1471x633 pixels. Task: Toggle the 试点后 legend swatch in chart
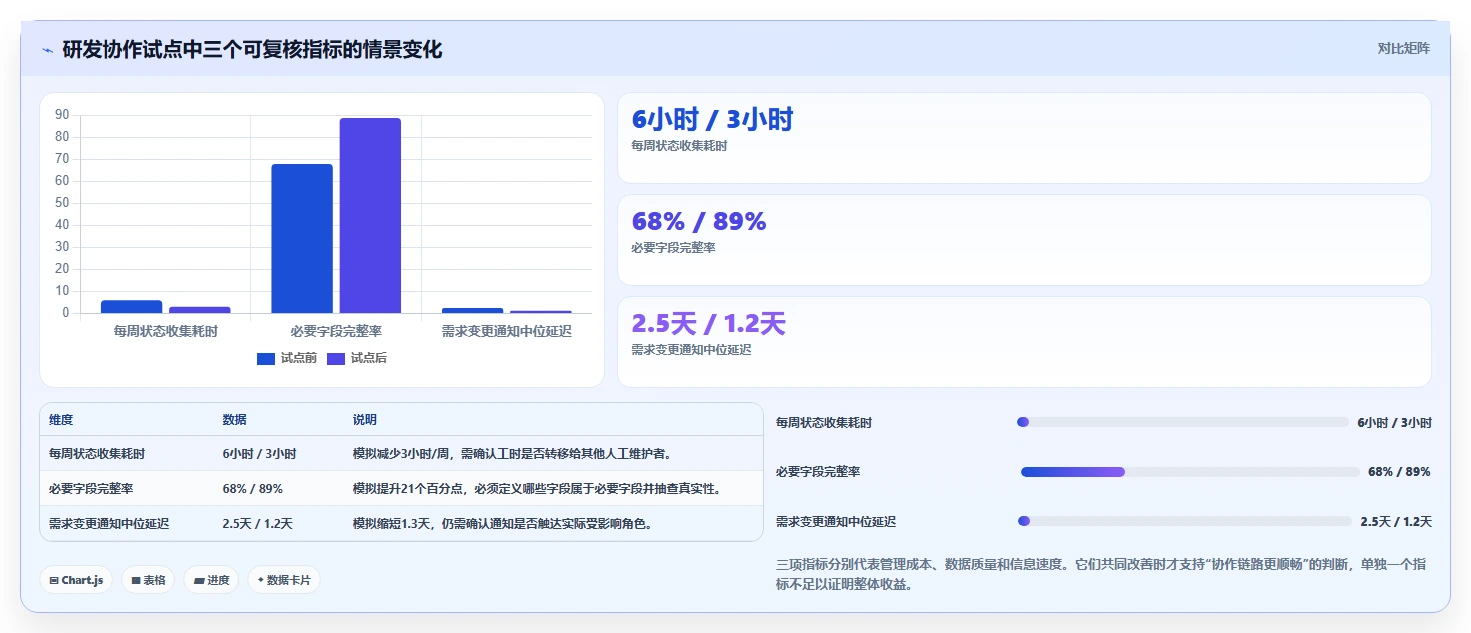point(336,358)
